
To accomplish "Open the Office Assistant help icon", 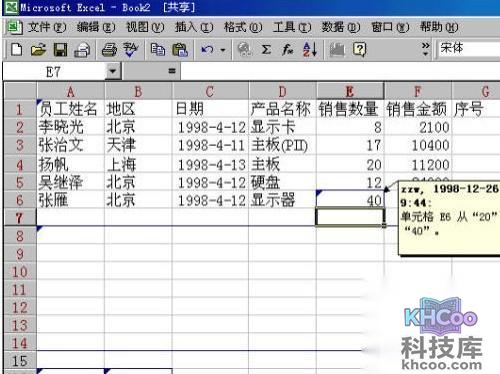I will click(360, 50).
